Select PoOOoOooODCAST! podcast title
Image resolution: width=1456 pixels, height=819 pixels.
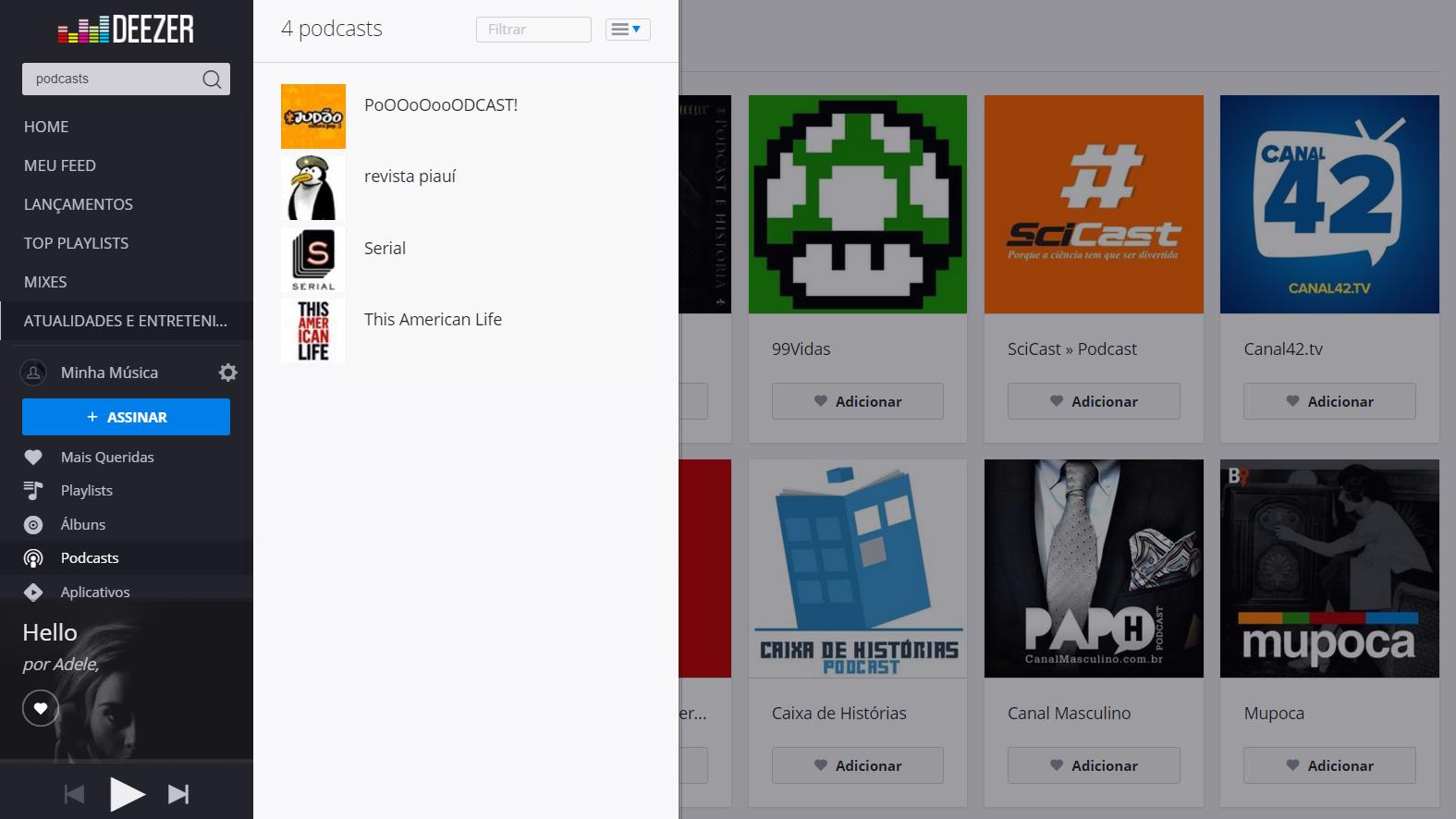[x=441, y=105]
